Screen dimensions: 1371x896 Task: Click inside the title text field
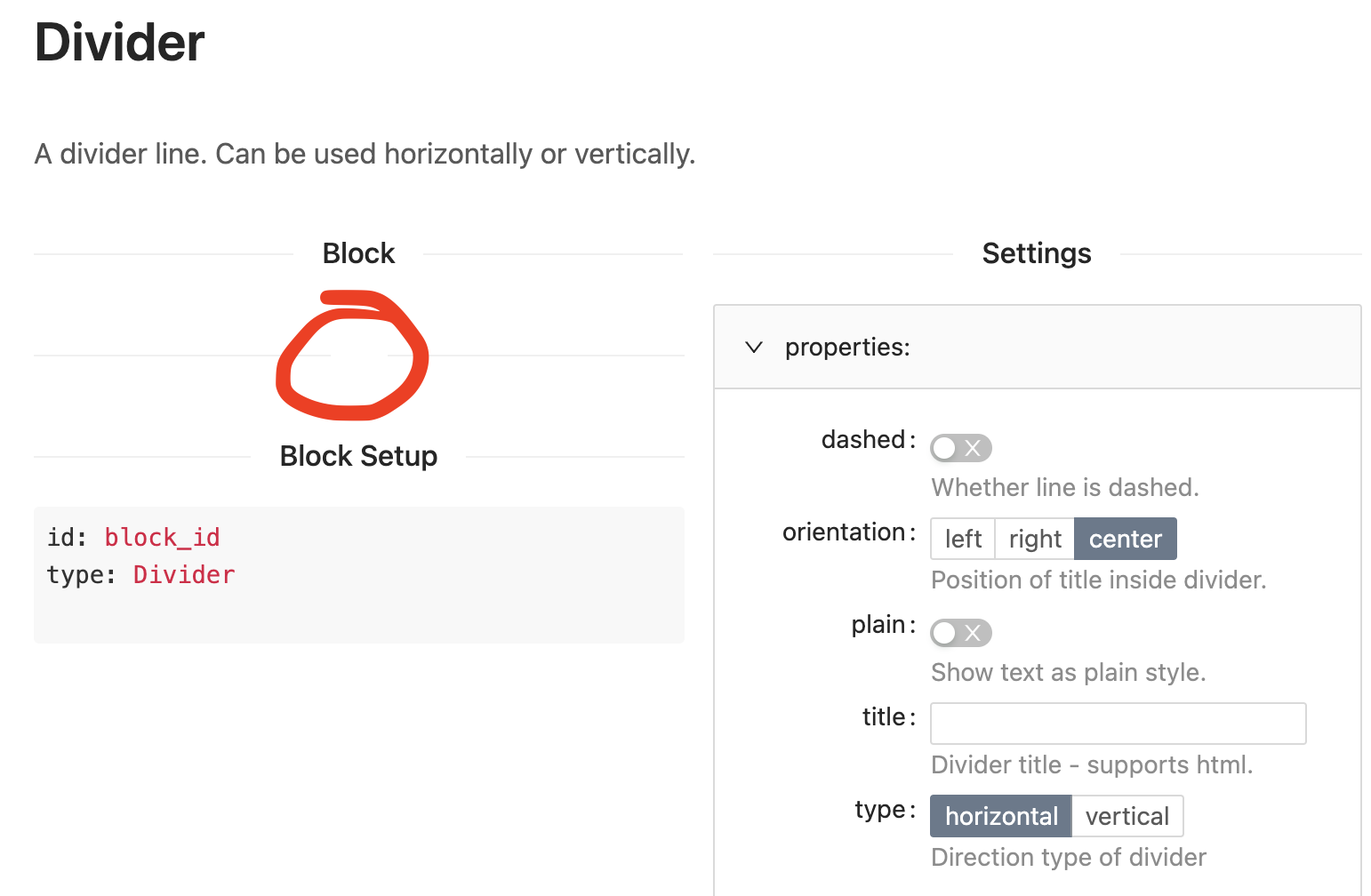click(1117, 723)
